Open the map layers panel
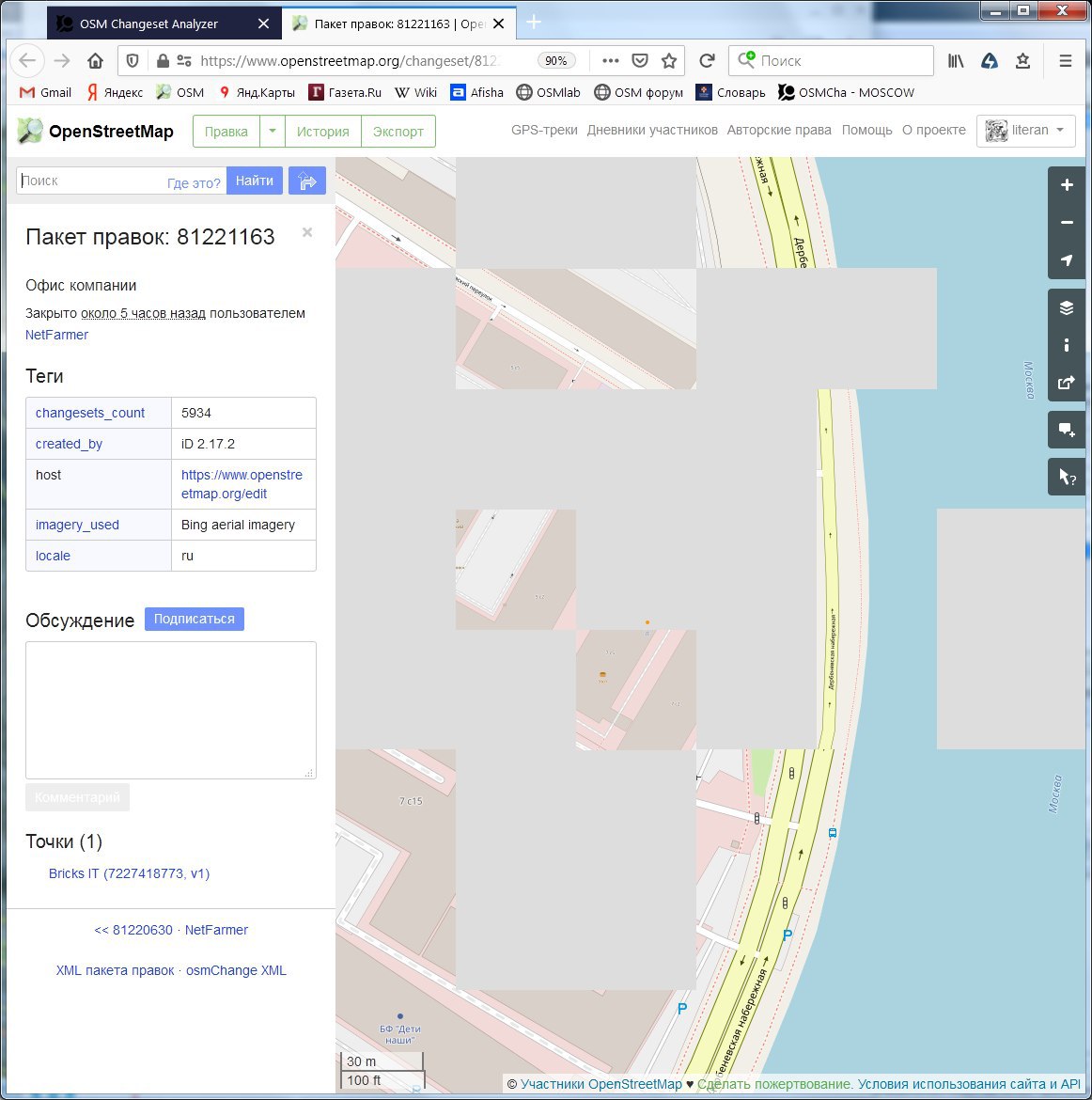The image size is (1092, 1100). (1066, 307)
